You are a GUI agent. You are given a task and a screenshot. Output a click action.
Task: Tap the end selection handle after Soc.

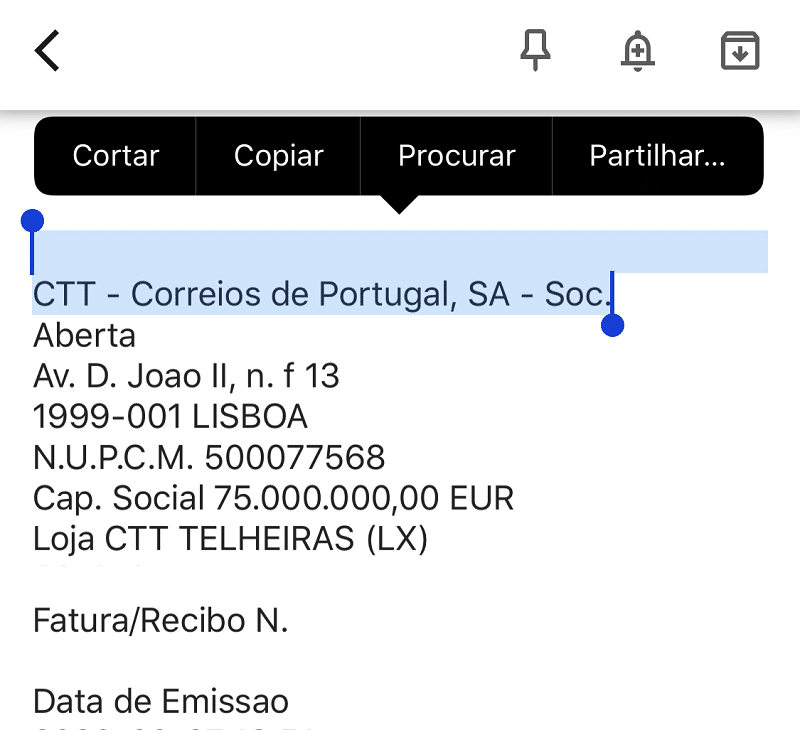tap(612, 325)
